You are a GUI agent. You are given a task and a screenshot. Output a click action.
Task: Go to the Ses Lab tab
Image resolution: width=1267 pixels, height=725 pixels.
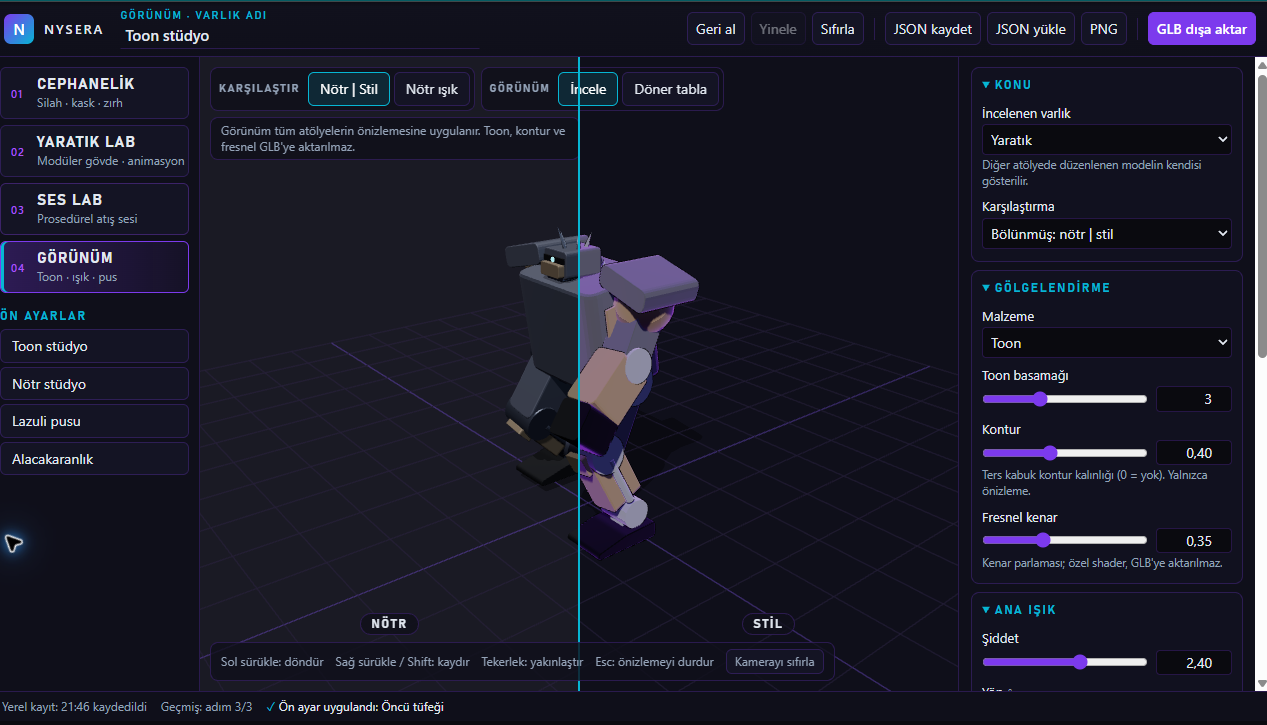(x=95, y=209)
